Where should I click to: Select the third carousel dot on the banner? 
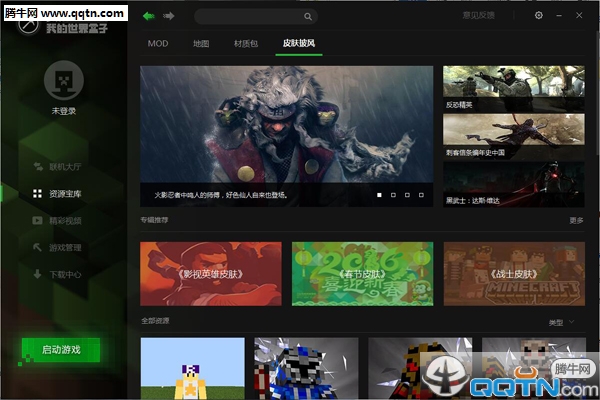point(407,195)
